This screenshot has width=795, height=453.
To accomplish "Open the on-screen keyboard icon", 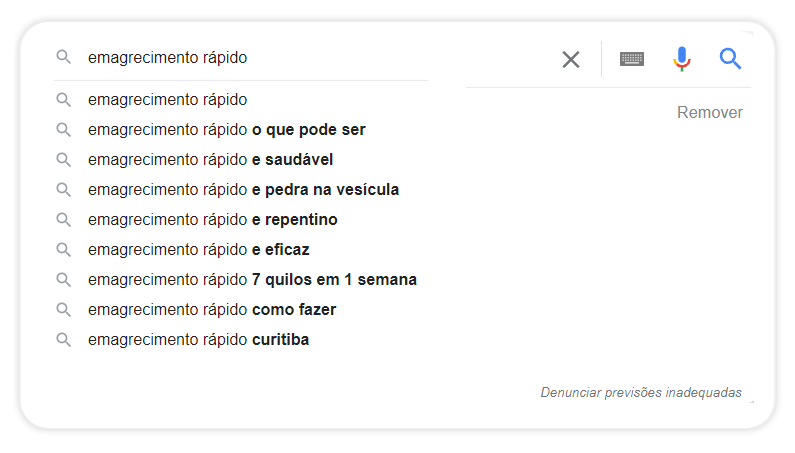I will pyautogui.click(x=632, y=59).
